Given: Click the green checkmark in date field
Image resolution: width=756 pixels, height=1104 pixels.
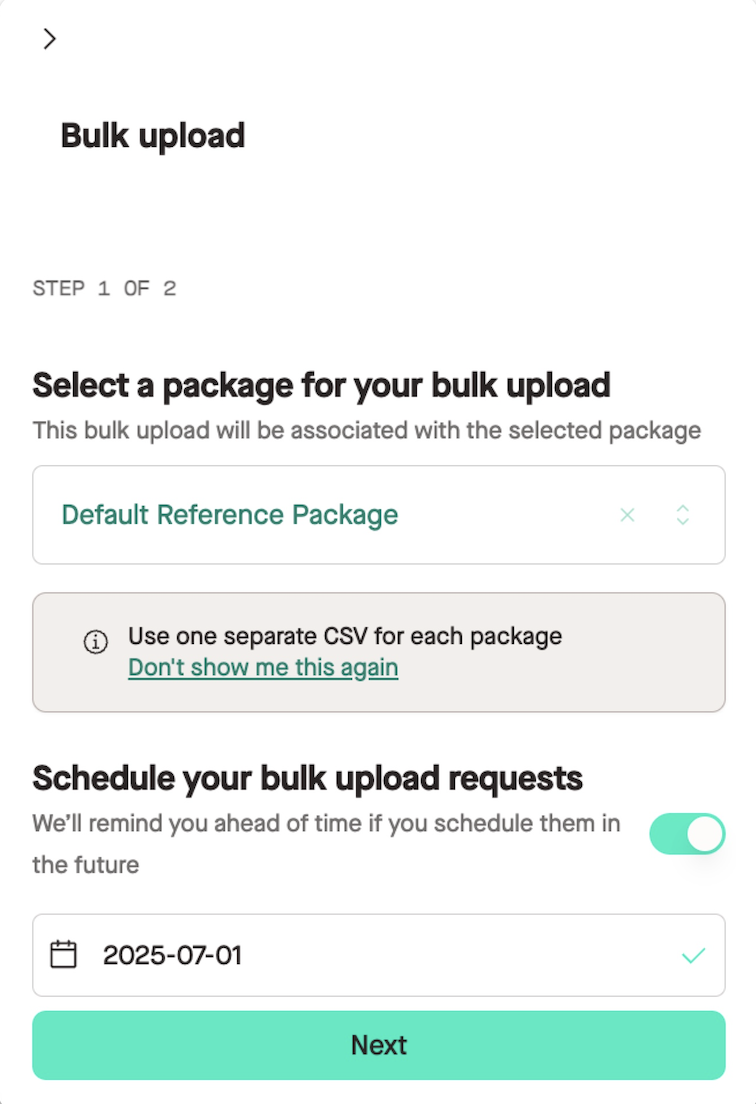Looking at the screenshot, I should pyautogui.click(x=693, y=955).
